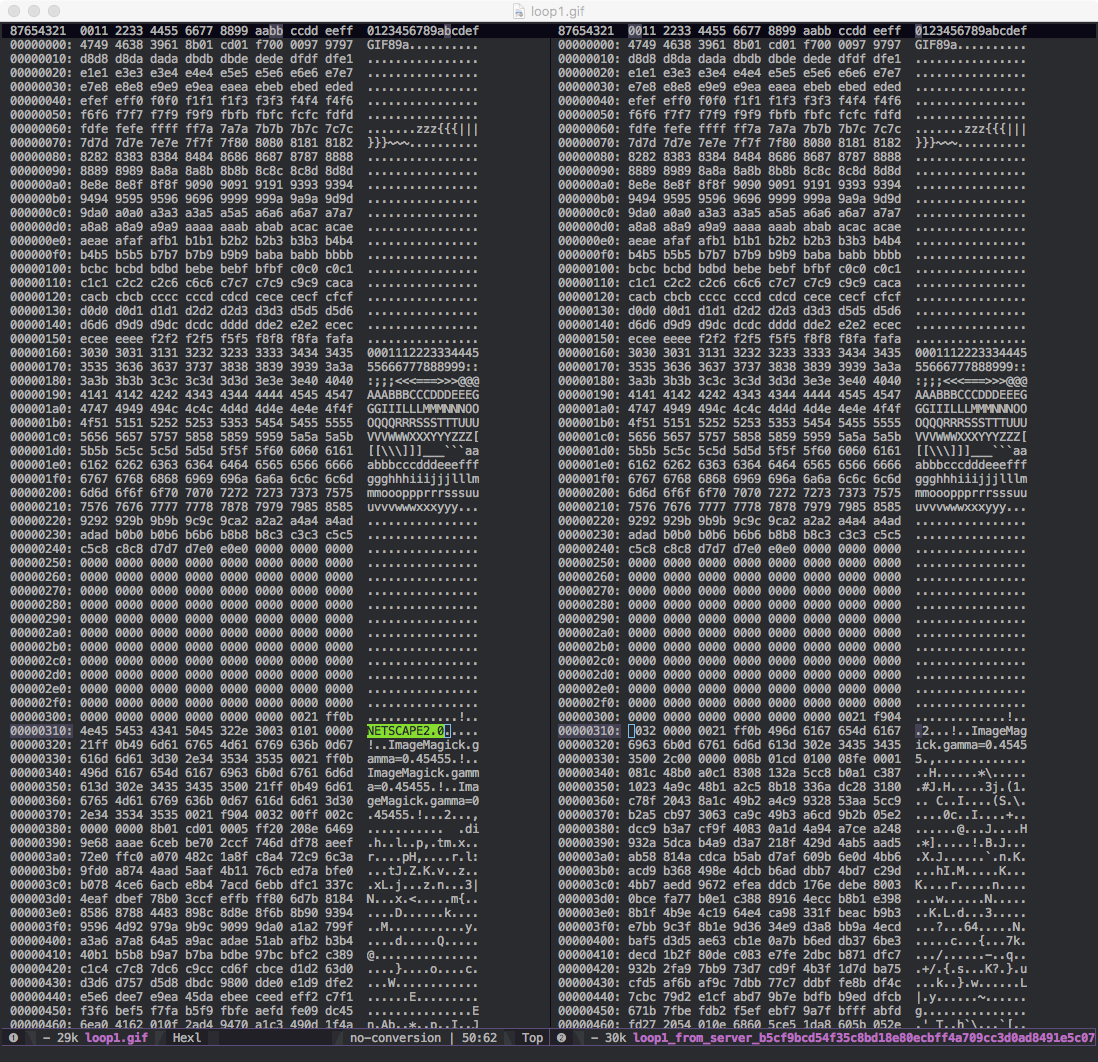Screen dimensions: 1098x1062
Task: Click the 50:62 cursor position indicator
Action: (x=479, y=1037)
